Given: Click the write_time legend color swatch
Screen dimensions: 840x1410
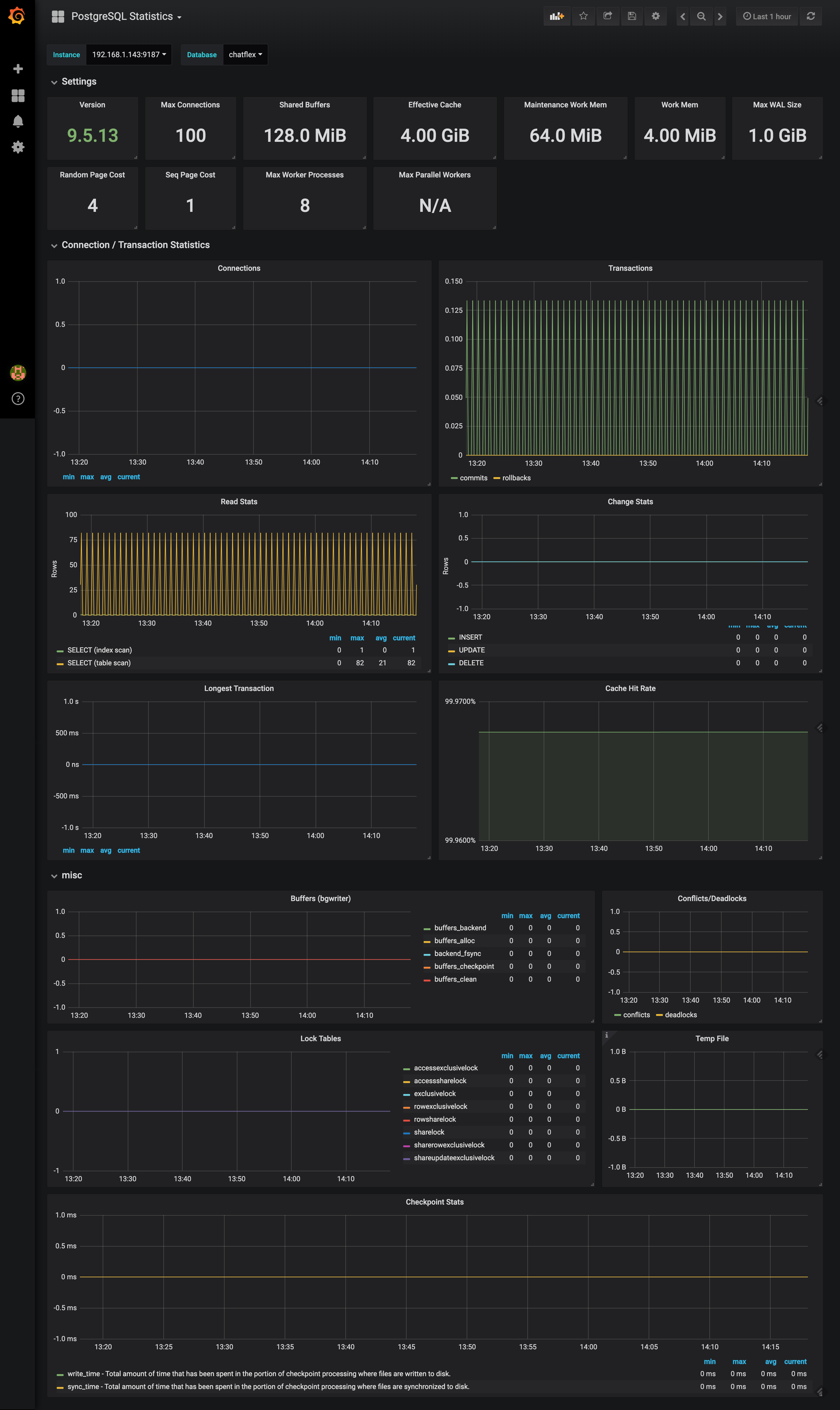Looking at the screenshot, I should (x=60, y=1374).
